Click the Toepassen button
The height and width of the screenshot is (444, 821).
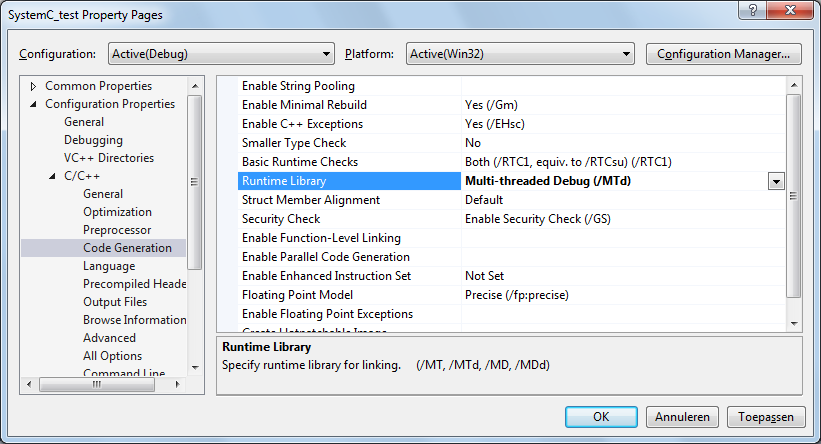pyautogui.click(x=765, y=416)
